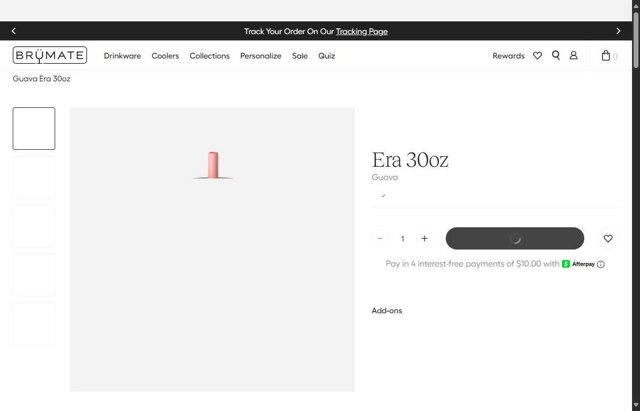Select the first product thumbnail
Image resolution: width=640 pixels, height=411 pixels.
(34, 129)
